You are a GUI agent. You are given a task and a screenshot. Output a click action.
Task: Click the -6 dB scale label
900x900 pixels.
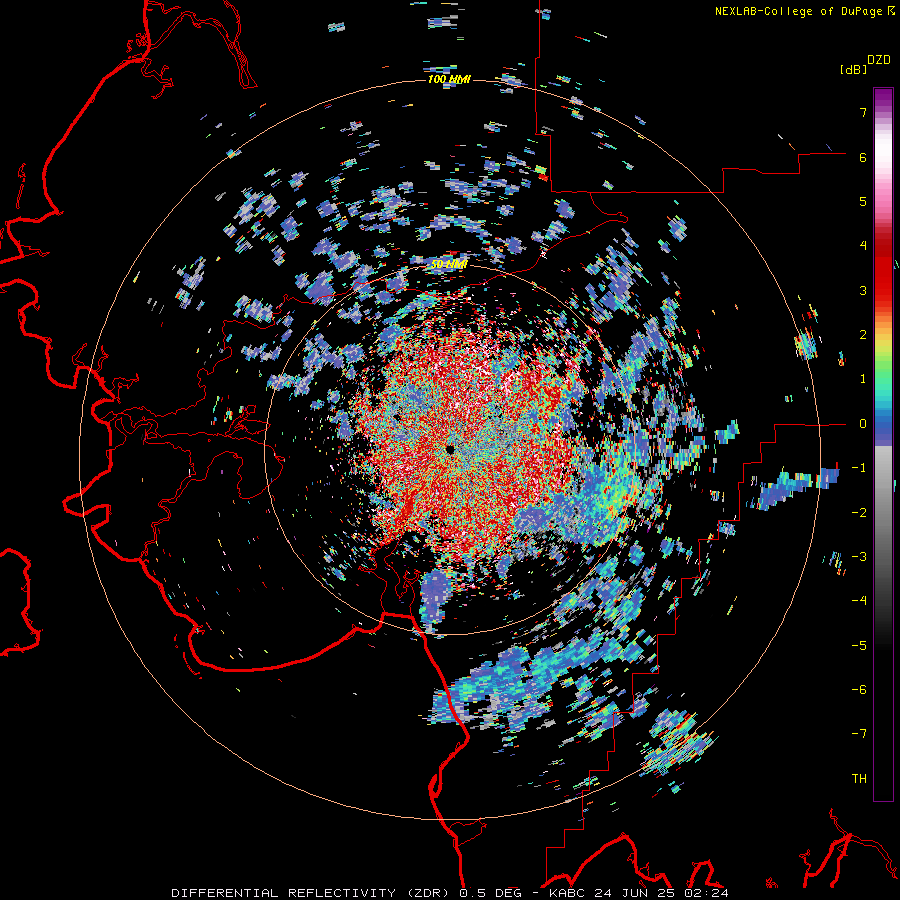pyautogui.click(x=859, y=690)
